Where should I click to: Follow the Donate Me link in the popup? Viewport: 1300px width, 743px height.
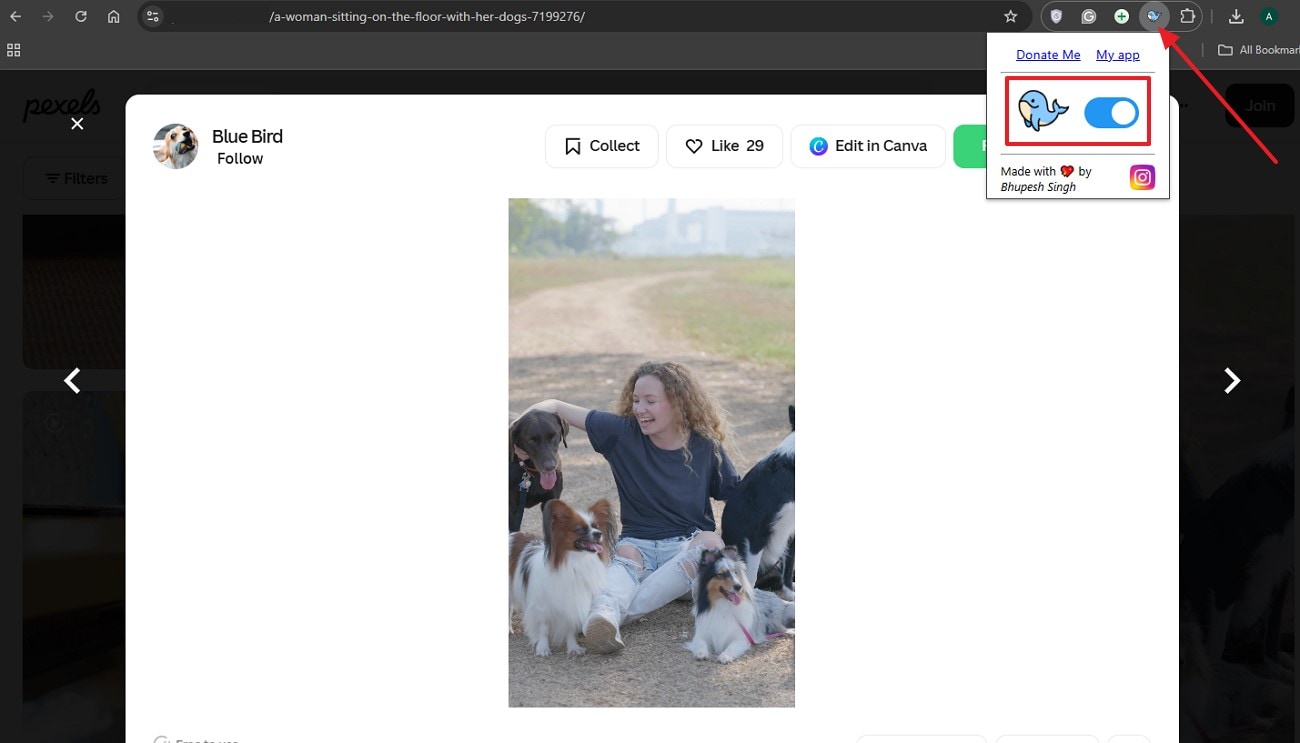pos(1048,55)
